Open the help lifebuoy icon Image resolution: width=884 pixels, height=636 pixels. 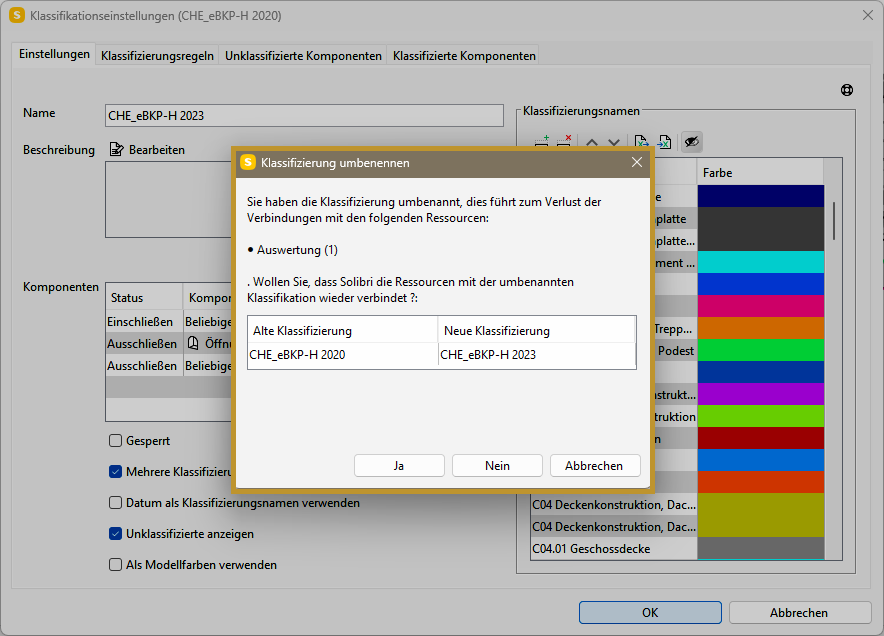[847, 90]
